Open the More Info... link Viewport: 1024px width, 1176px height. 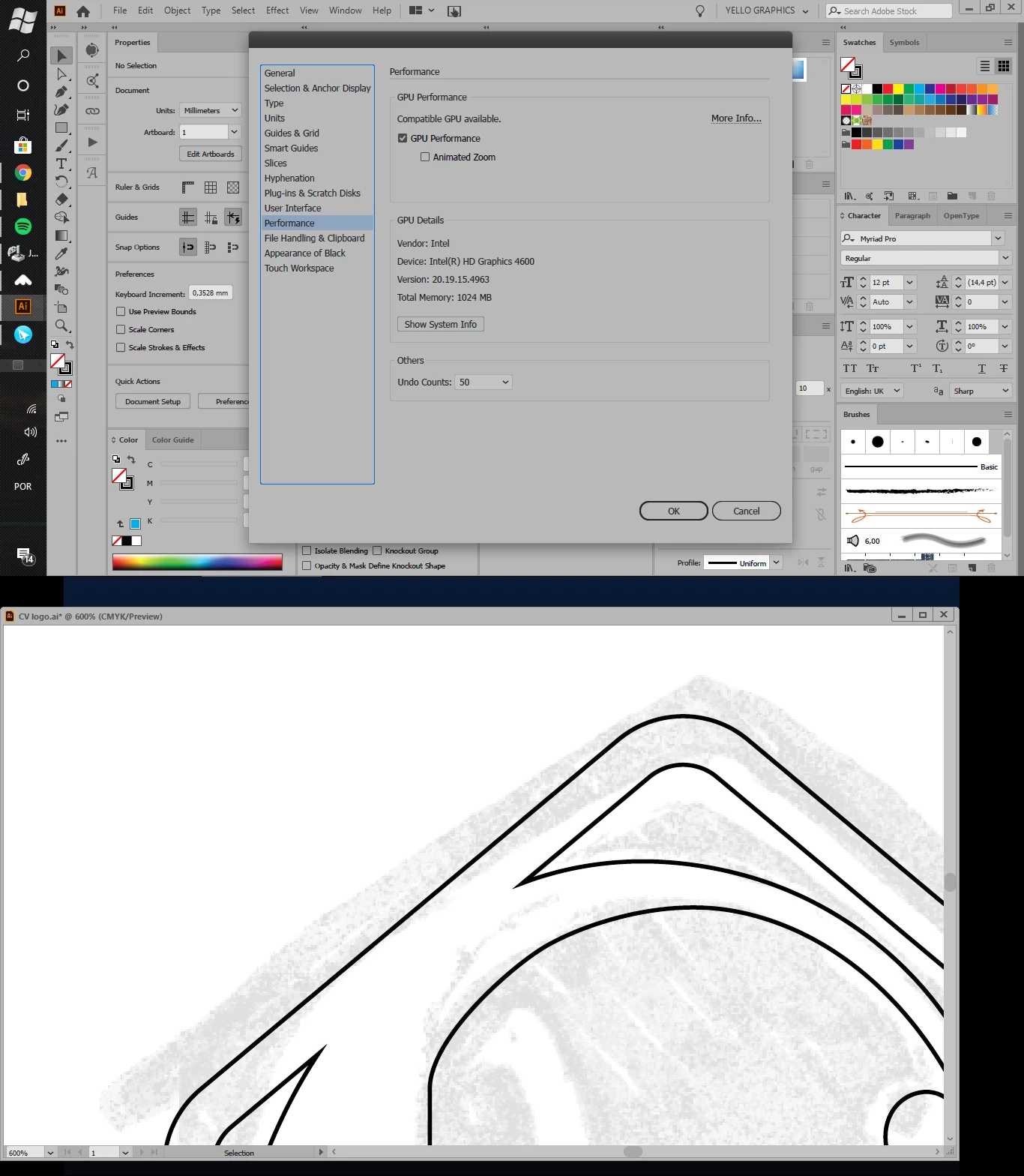[736, 118]
